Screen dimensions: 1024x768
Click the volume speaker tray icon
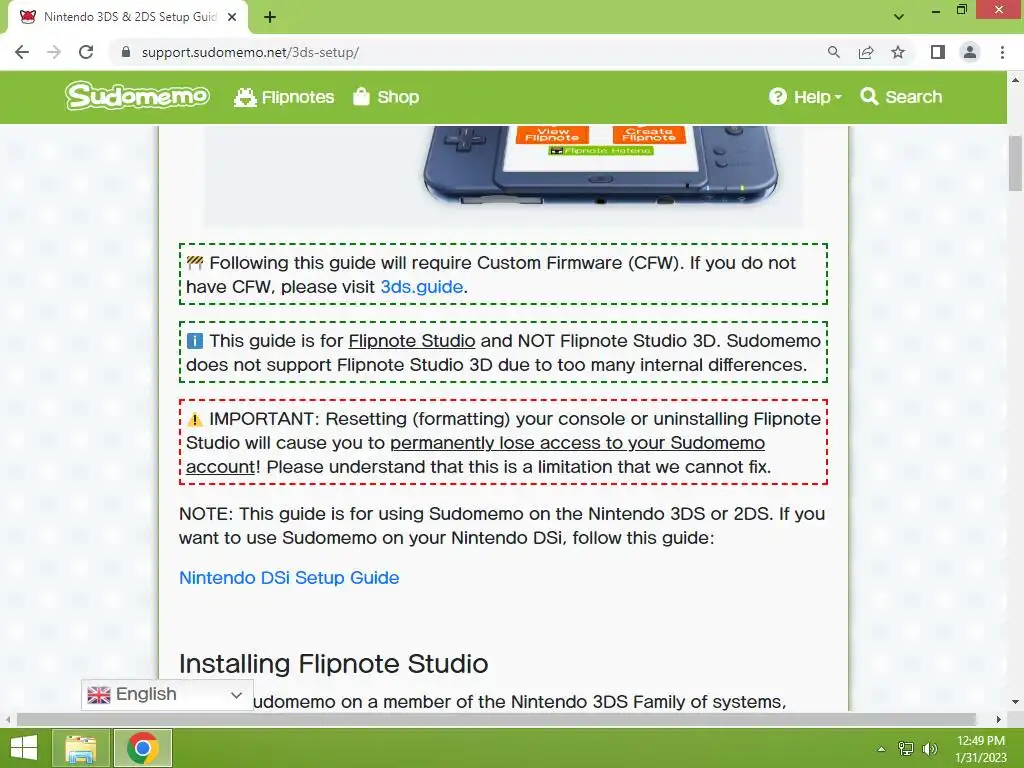click(929, 749)
